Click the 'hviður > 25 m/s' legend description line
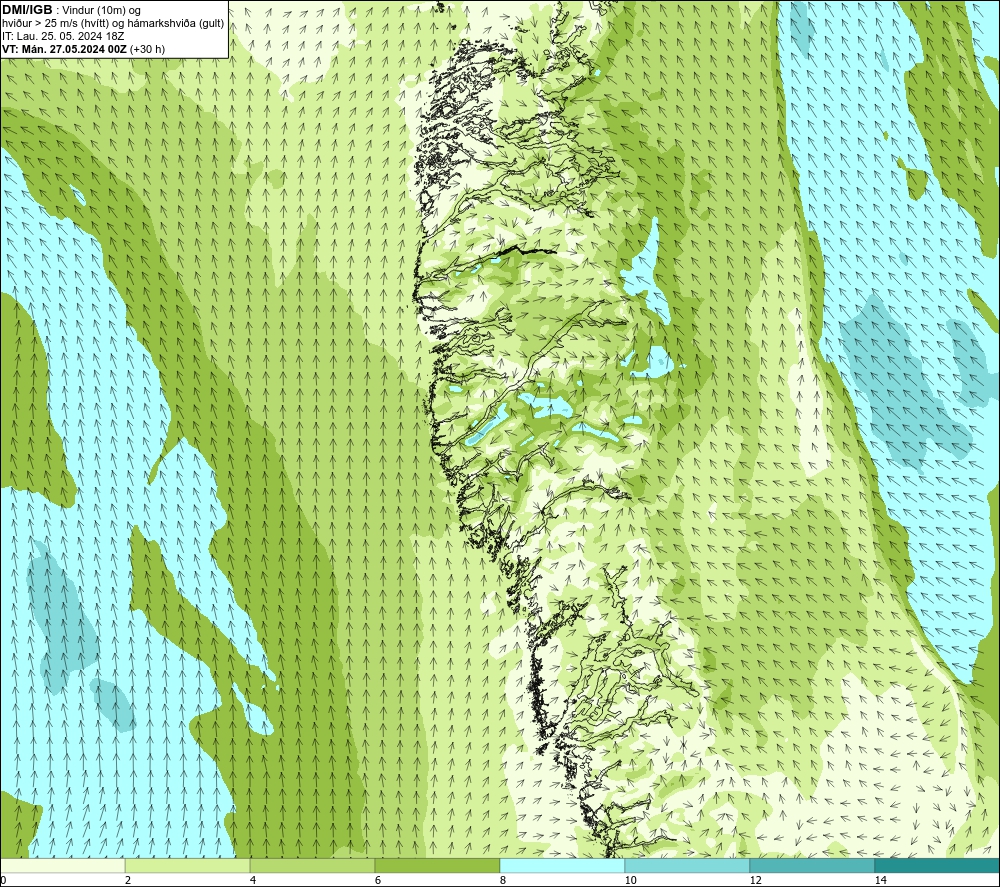This screenshot has width=1000, height=887. (113, 24)
